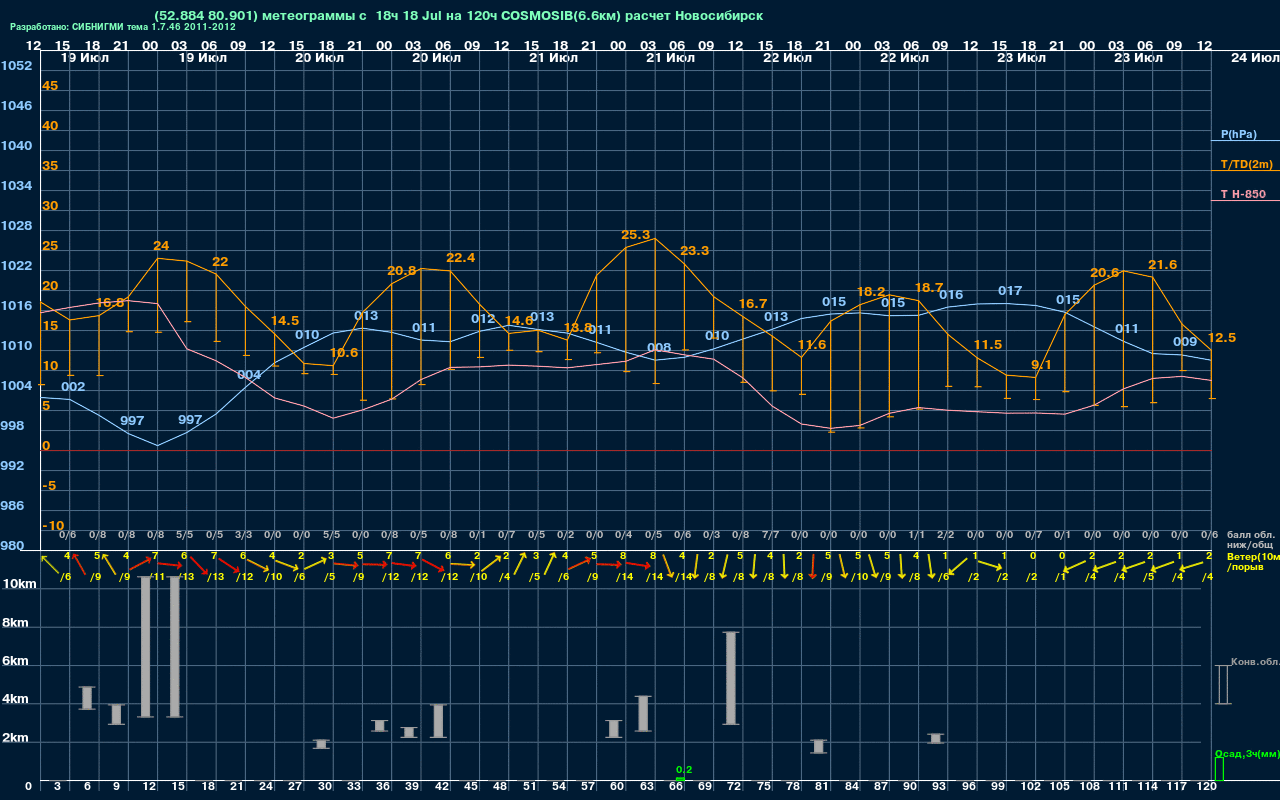Click the green 0.2 precipitation value

pyautogui.click(x=684, y=769)
